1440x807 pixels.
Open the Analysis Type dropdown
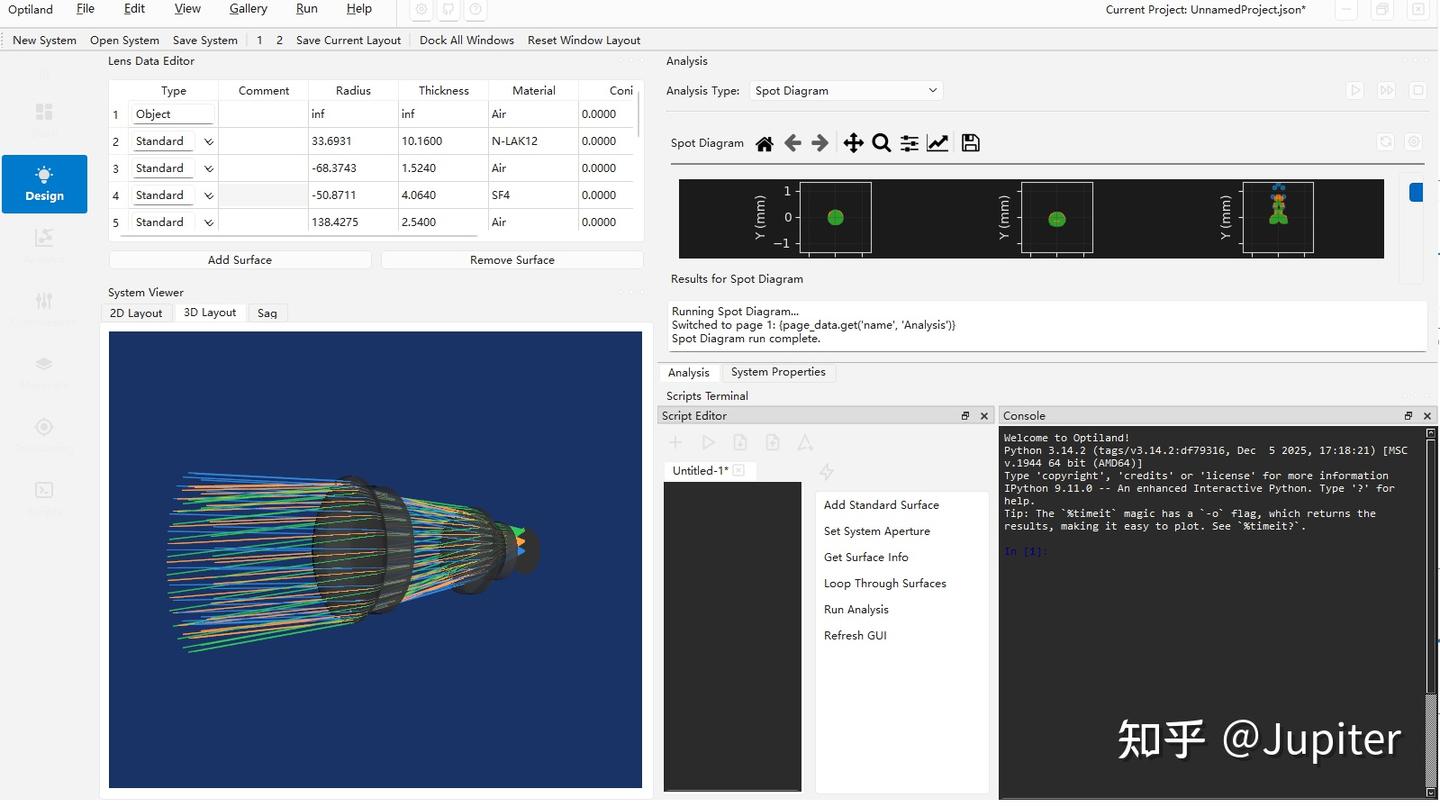846,91
